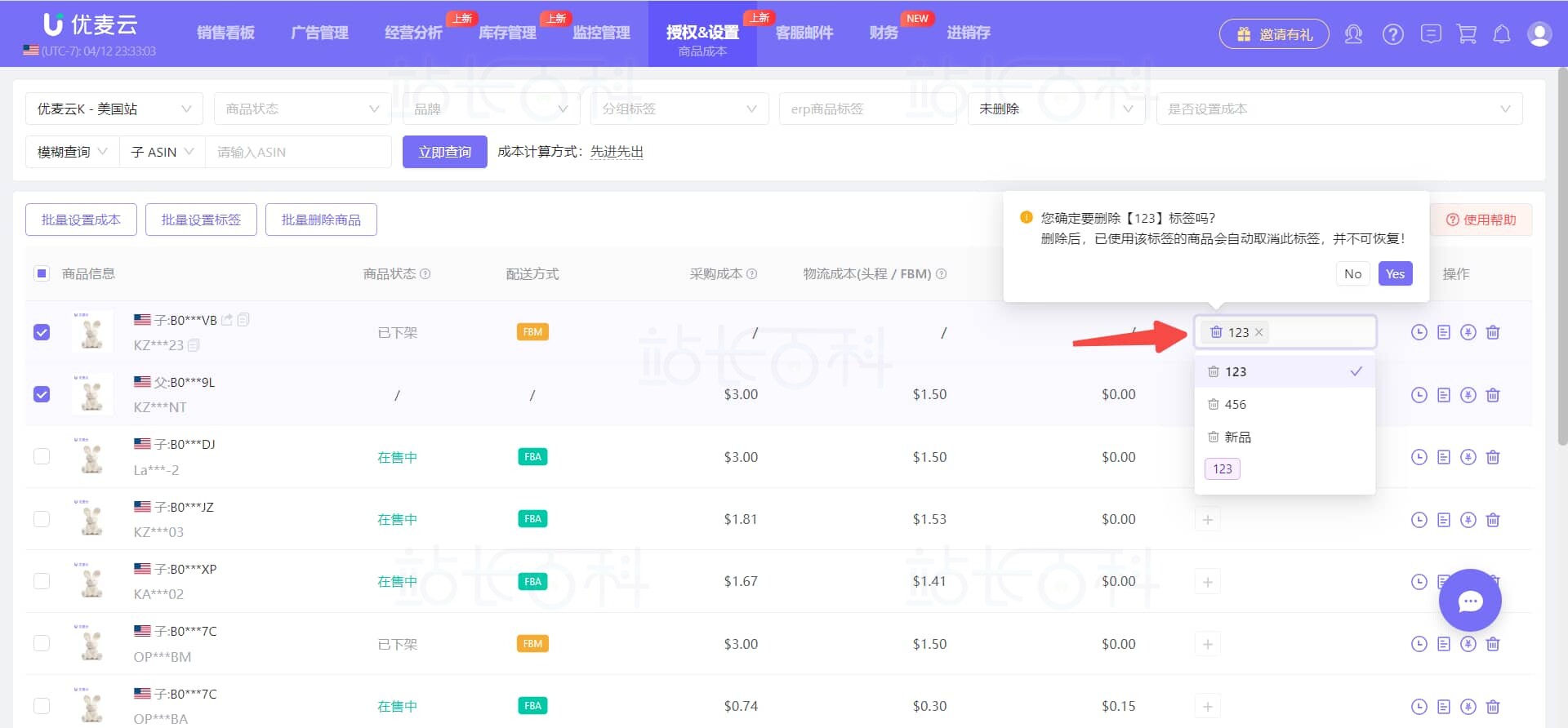Click the erp商品标签 input field

[x=868, y=109]
